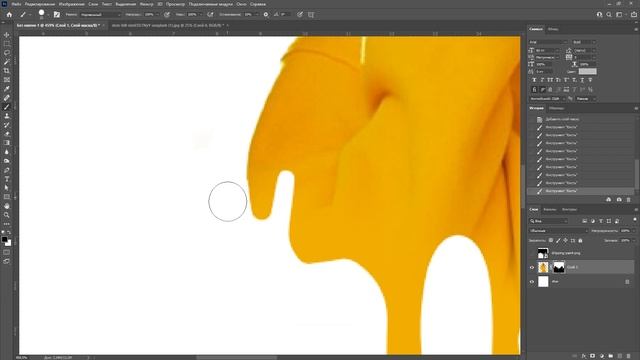Image resolution: width=640 pixels, height=360 pixels.
Task: Click the search icon at top right
Action: [x=609, y=14]
